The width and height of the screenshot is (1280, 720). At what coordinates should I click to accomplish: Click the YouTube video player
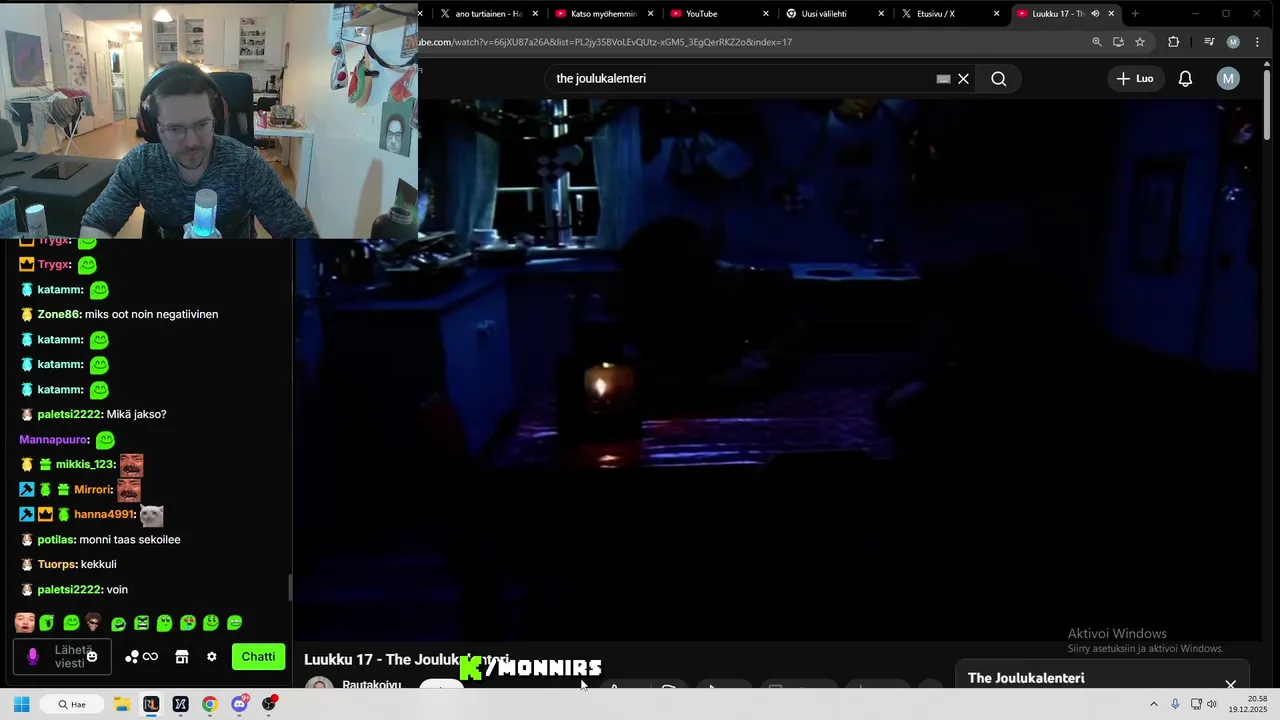tap(780, 370)
